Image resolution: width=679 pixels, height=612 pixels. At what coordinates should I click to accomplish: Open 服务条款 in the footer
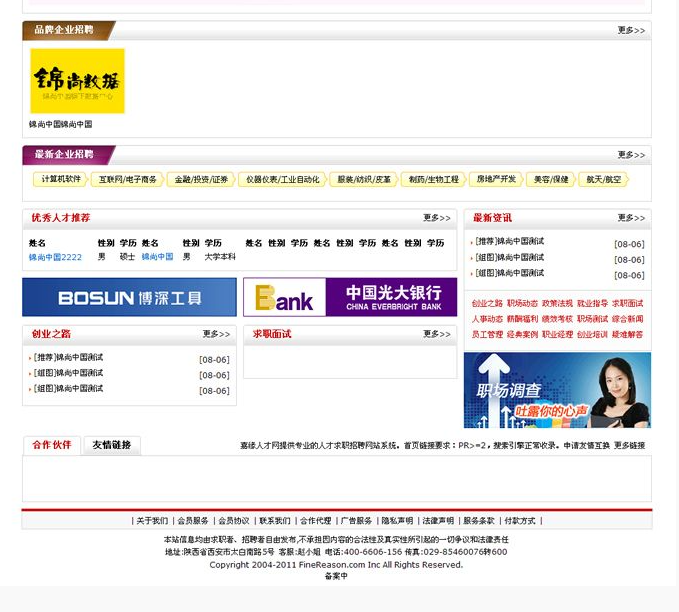point(479,521)
